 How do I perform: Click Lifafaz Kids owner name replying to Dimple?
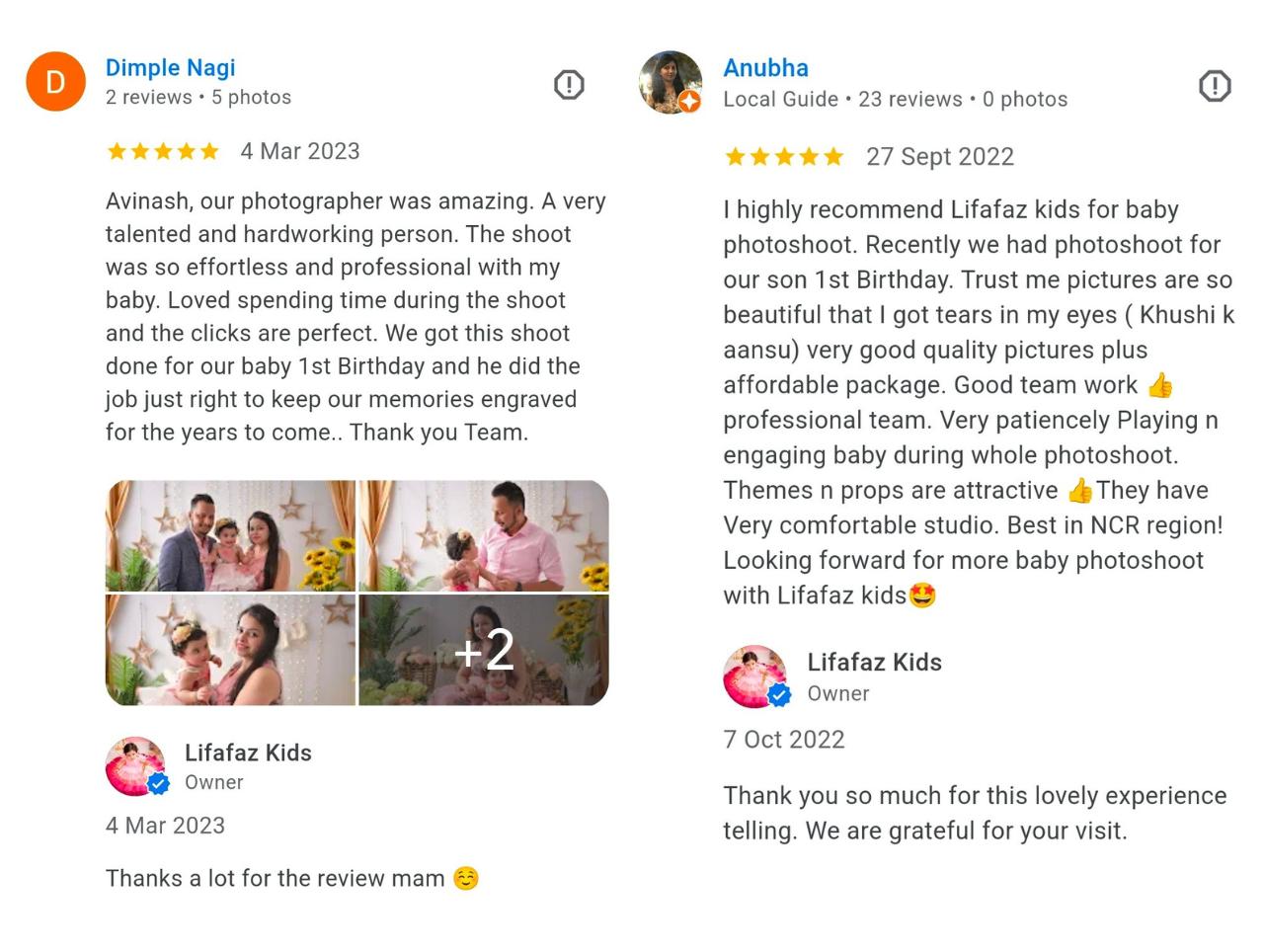click(x=248, y=753)
